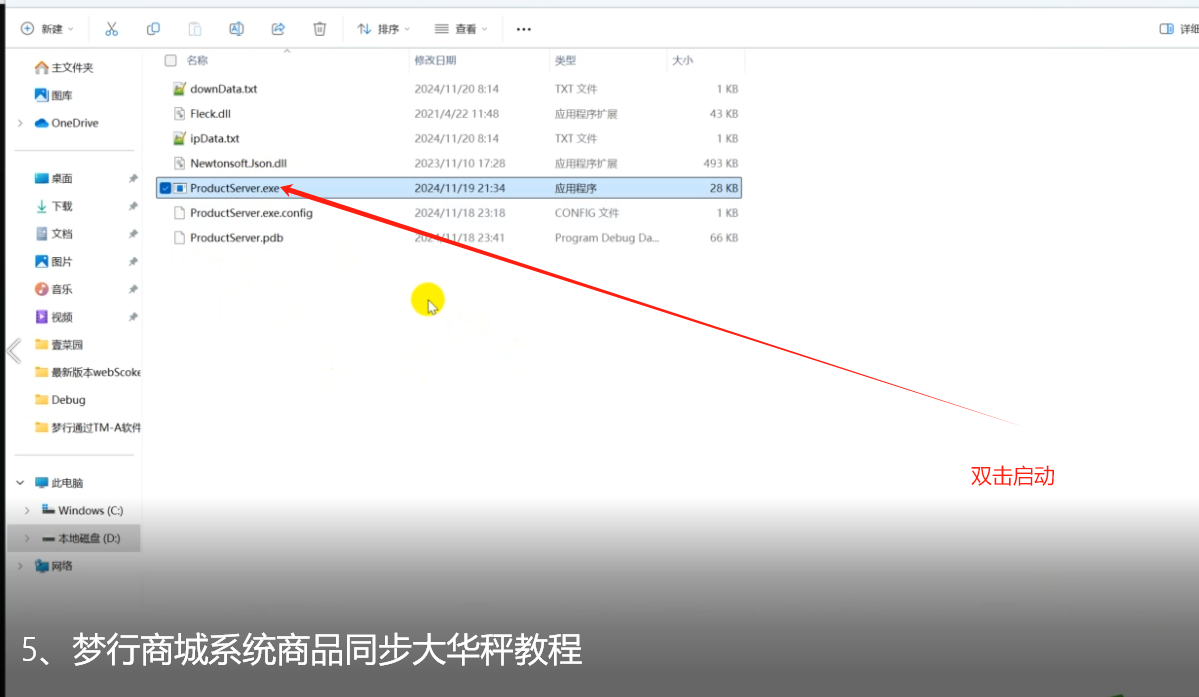Open 图库 (Gallery) in sidebar

54,96
